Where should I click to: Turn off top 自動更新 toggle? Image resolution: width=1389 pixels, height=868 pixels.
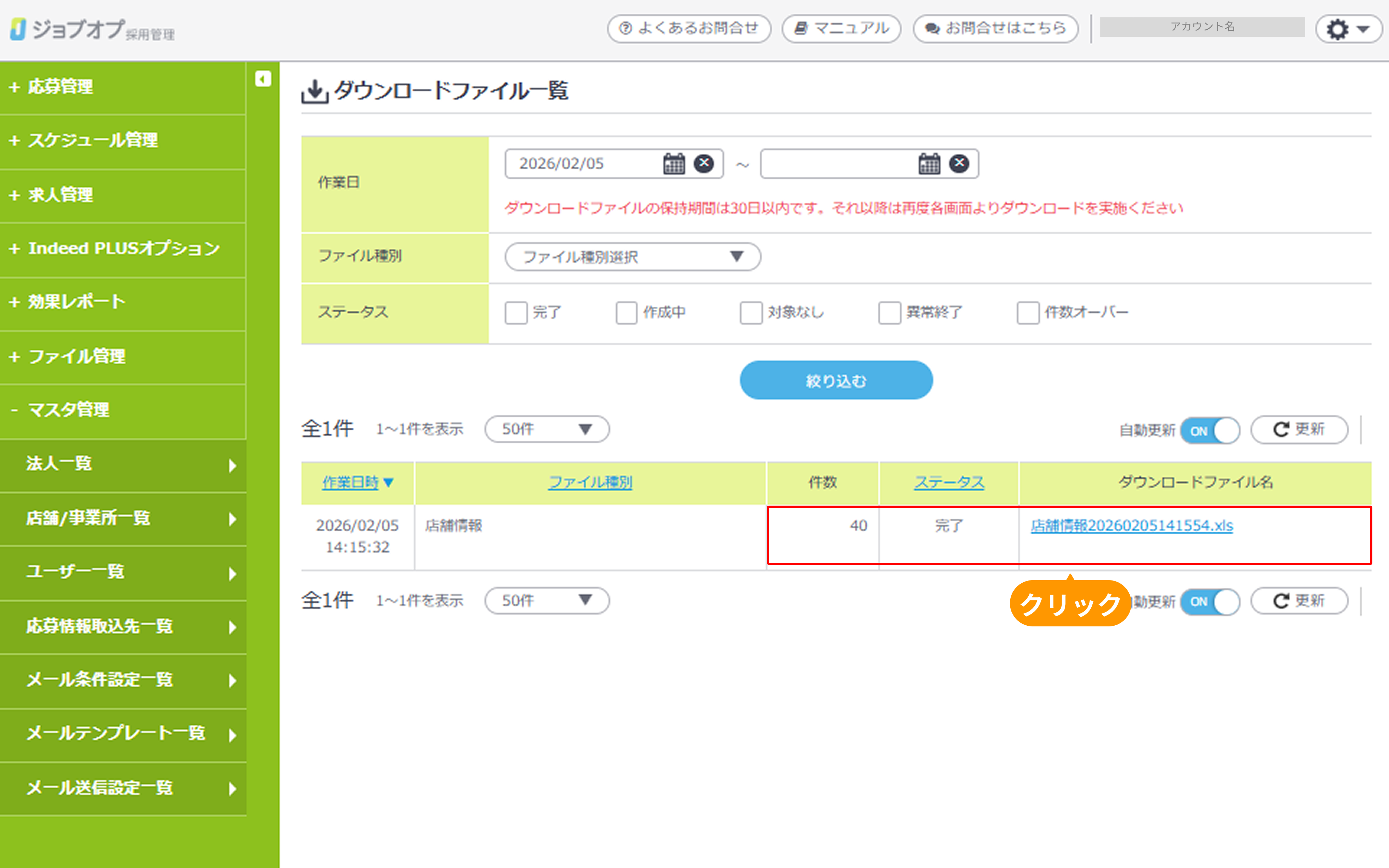tap(1210, 430)
